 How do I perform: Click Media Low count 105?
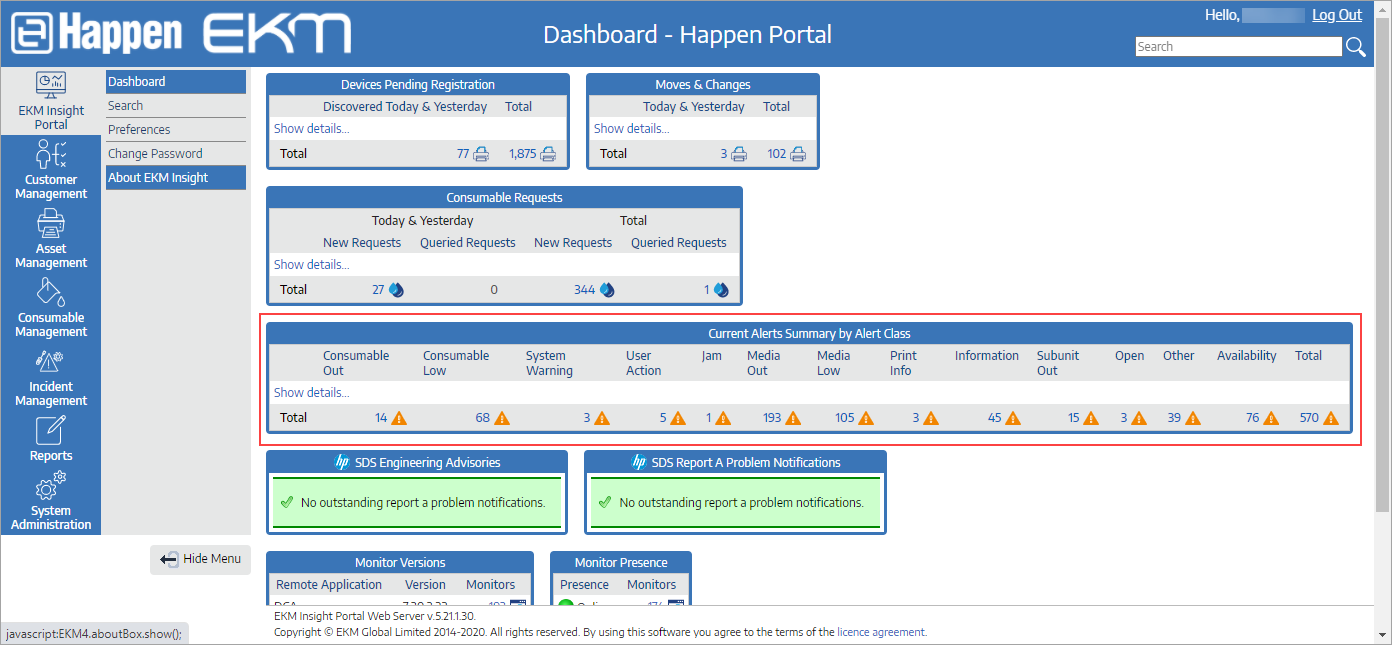(845, 418)
